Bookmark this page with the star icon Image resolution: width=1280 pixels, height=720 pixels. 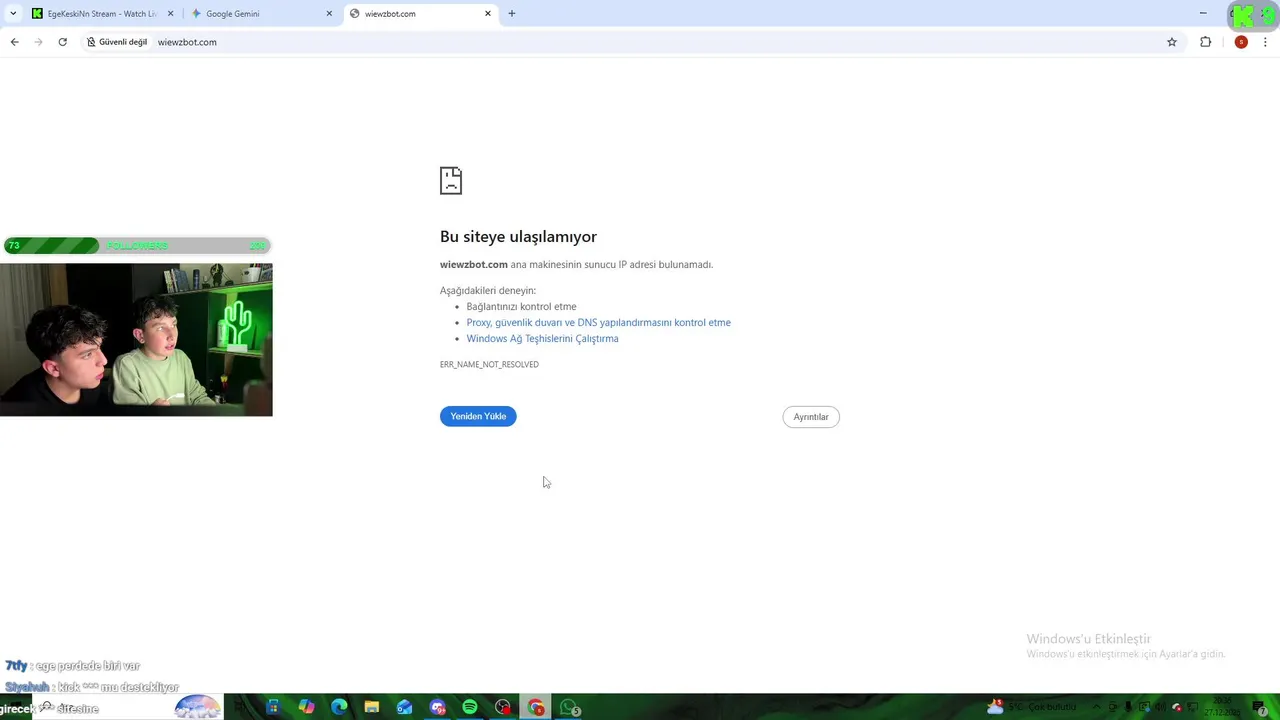coord(1172,42)
